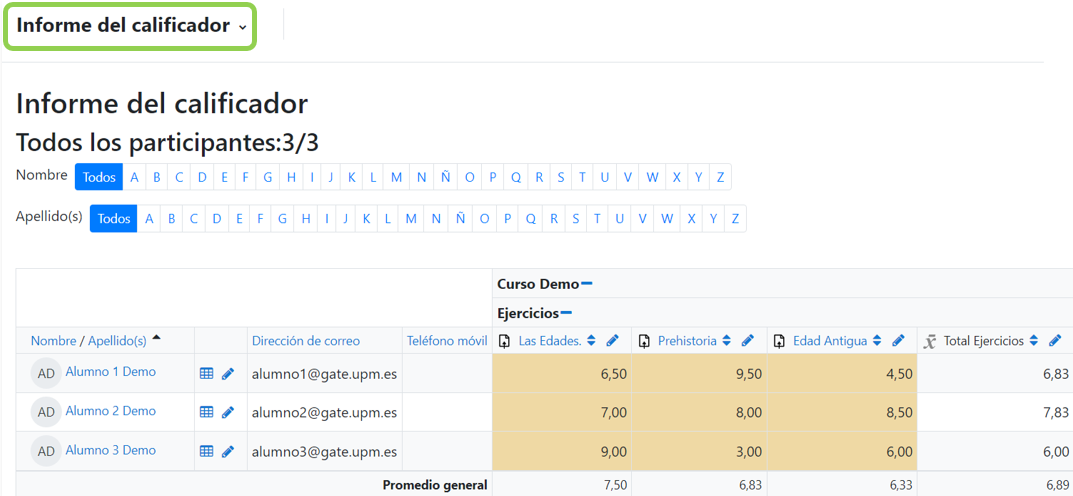The image size is (1073, 496).
Task: Open the Edad Antigua activity link
Action: [829, 341]
